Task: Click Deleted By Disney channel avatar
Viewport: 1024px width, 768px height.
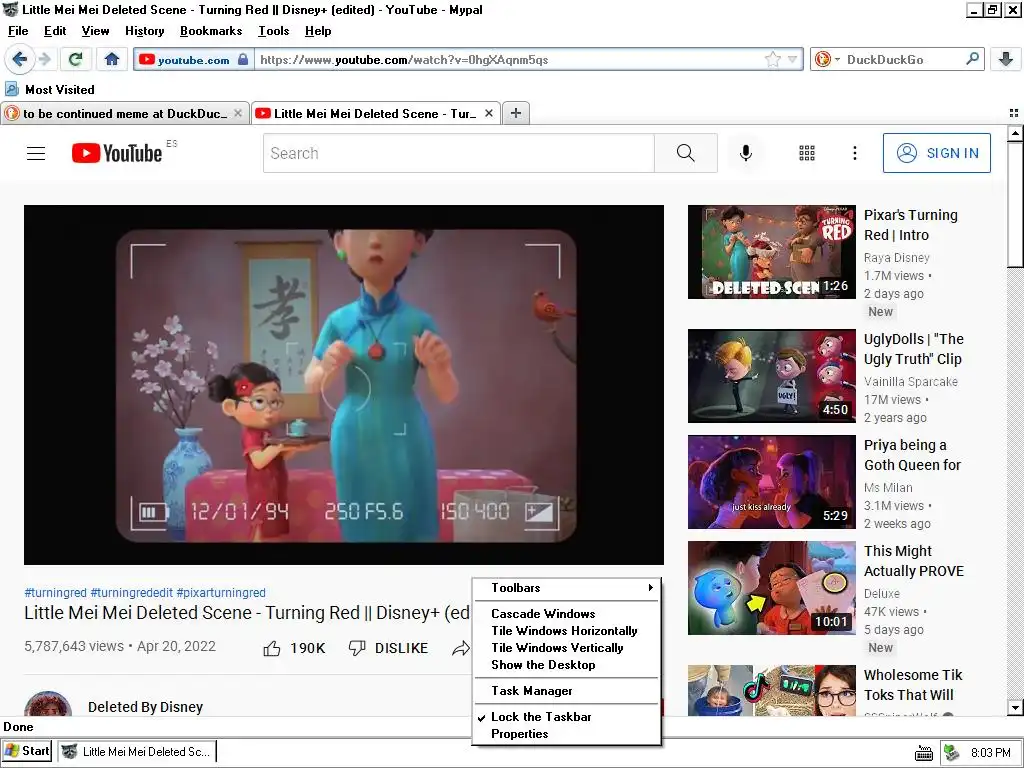Action: coord(48,704)
